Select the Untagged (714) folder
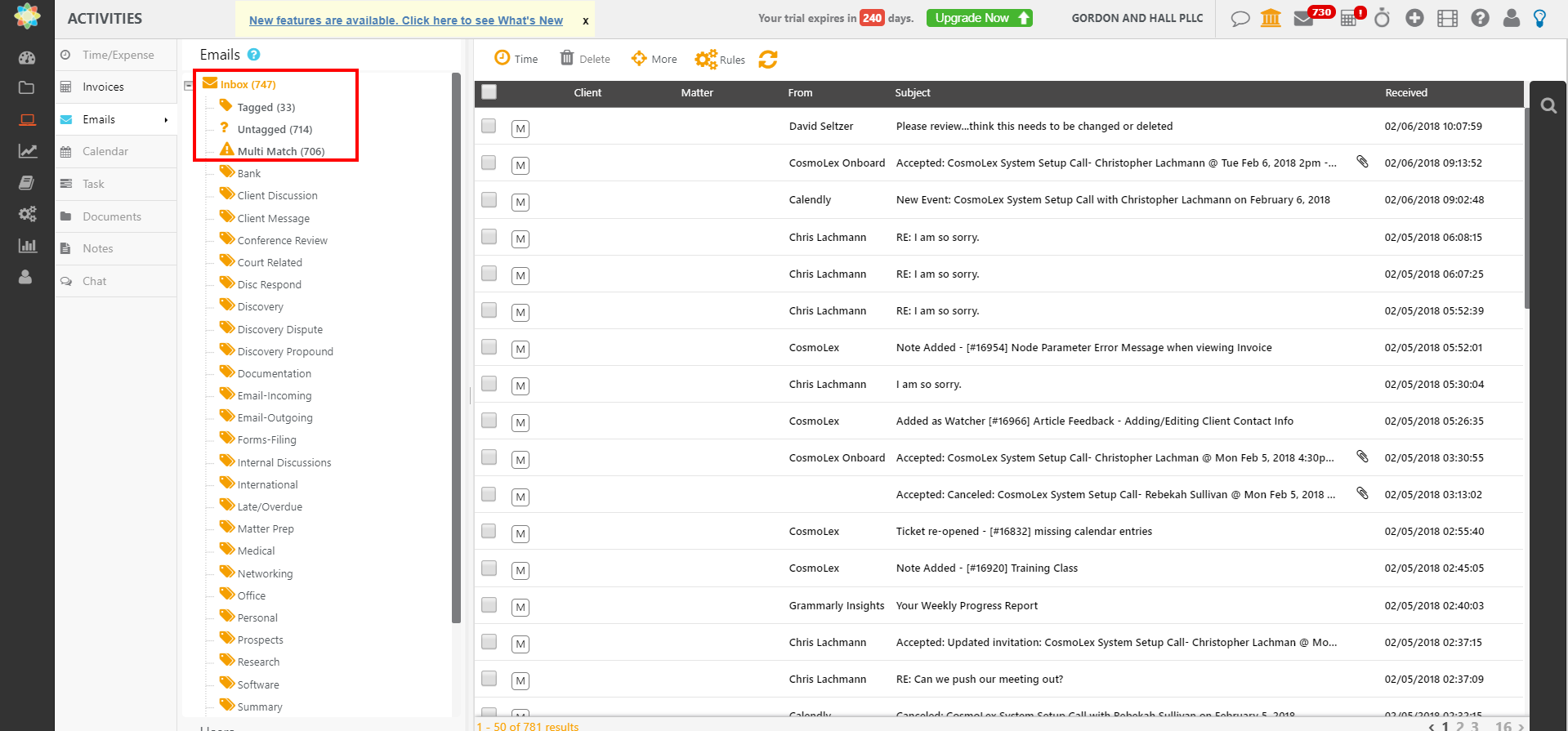The height and width of the screenshot is (731, 1568). click(x=275, y=129)
